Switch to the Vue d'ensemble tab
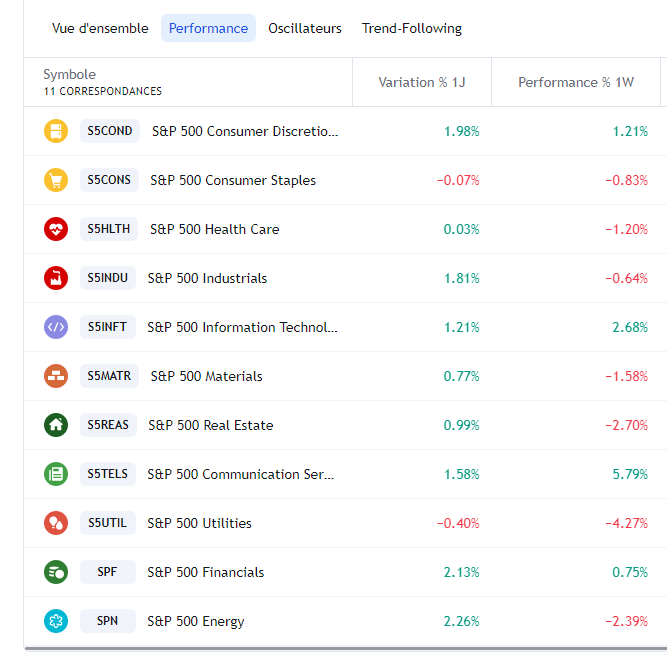 (x=100, y=28)
